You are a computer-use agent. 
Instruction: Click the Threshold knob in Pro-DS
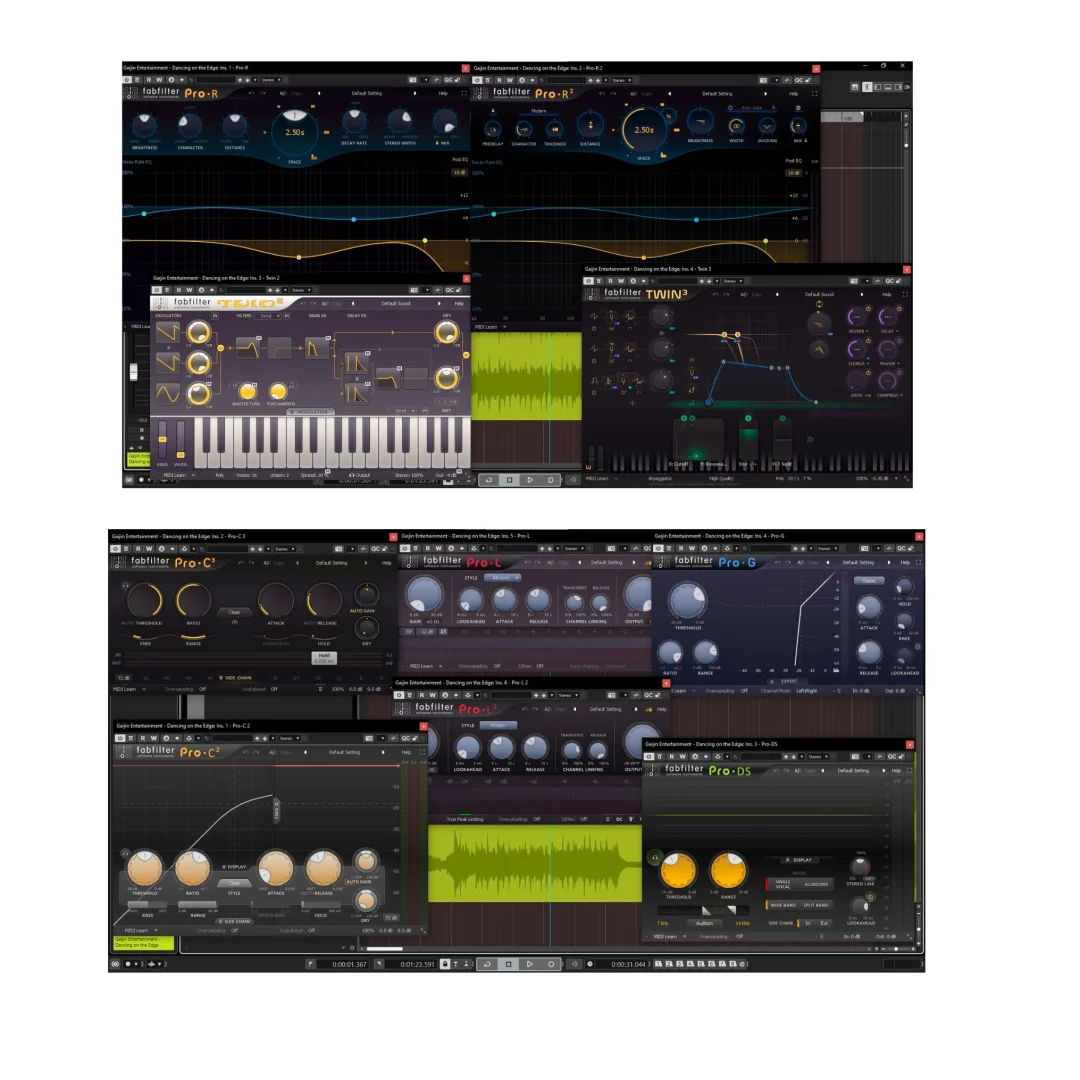[678, 870]
